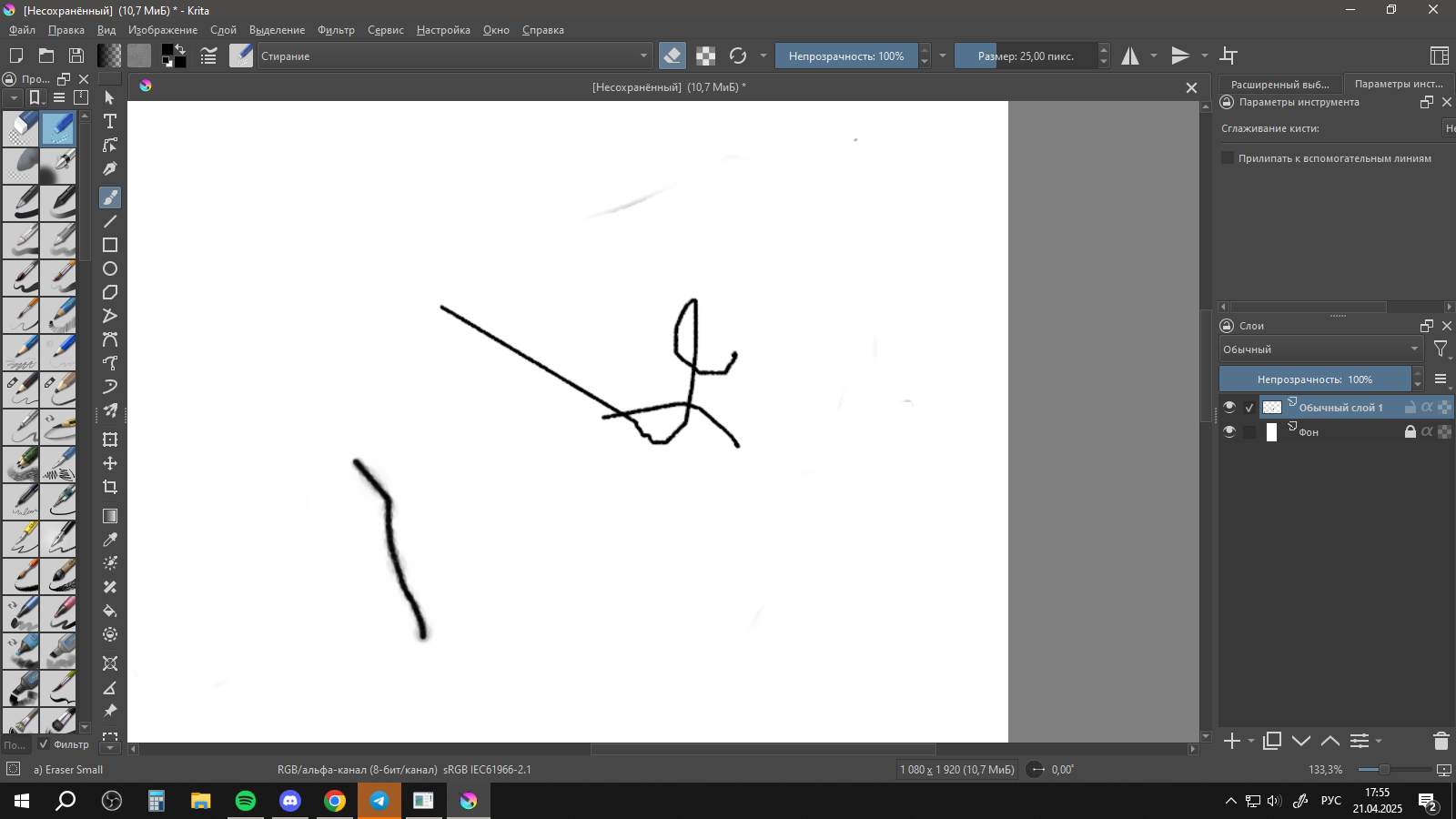Select the Fill bucket tool
This screenshot has width=1456, height=819.
(110, 611)
